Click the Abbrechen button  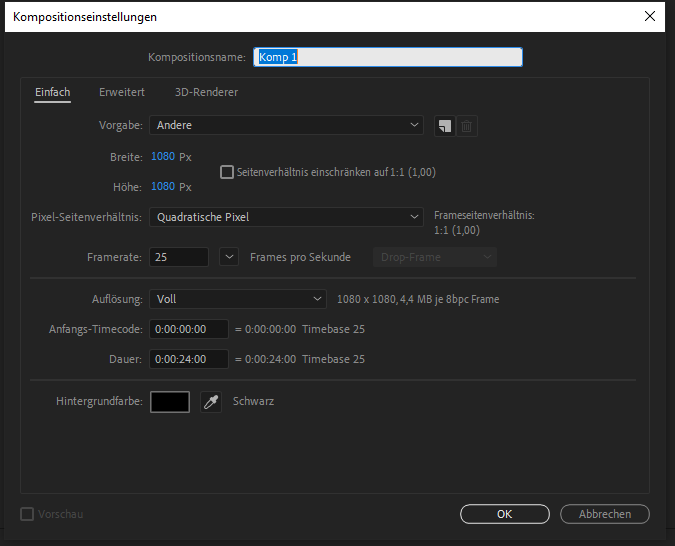[605, 514]
